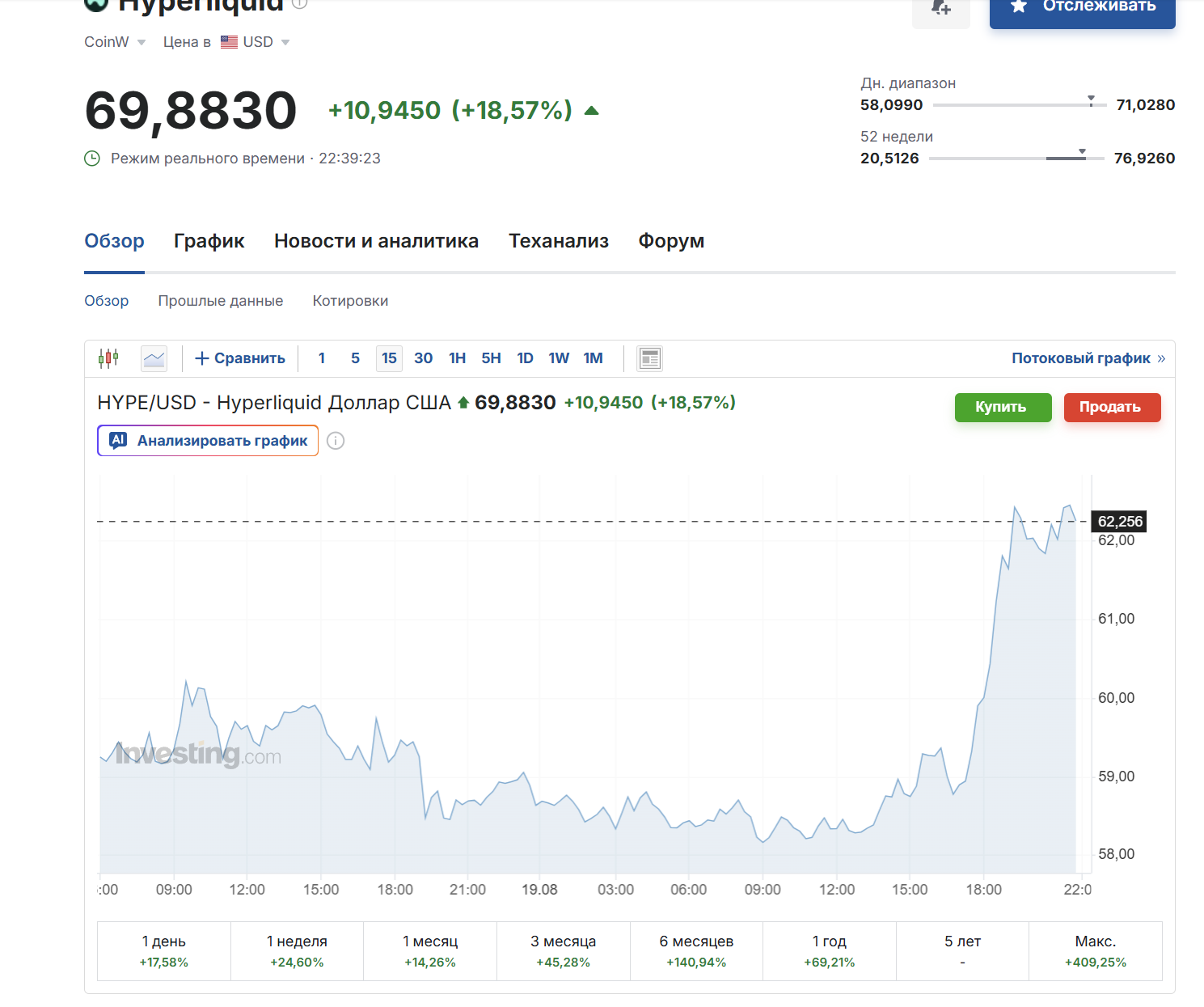This screenshot has height=1007, width=1204.
Task: Select the 30 minute interval
Action: point(423,358)
